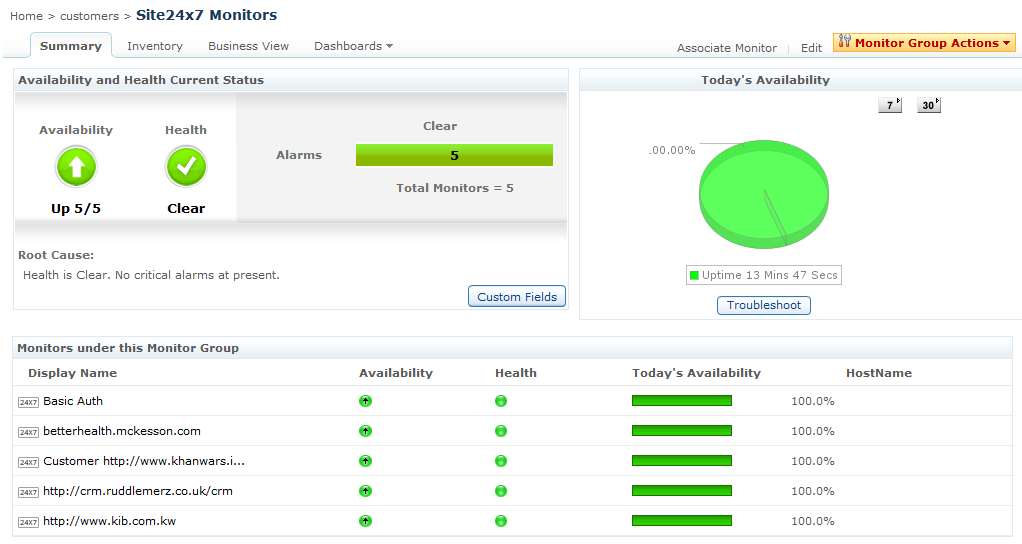Click the 24x7 icon beside Basic Auth
Viewport: 1022px width, 544px height.
[28, 402]
